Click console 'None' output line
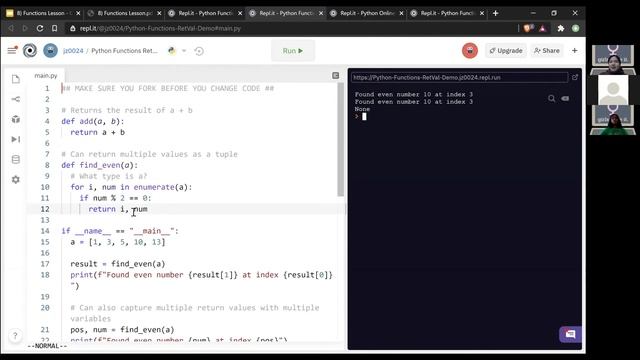The width and height of the screenshot is (640, 360). pos(362,109)
